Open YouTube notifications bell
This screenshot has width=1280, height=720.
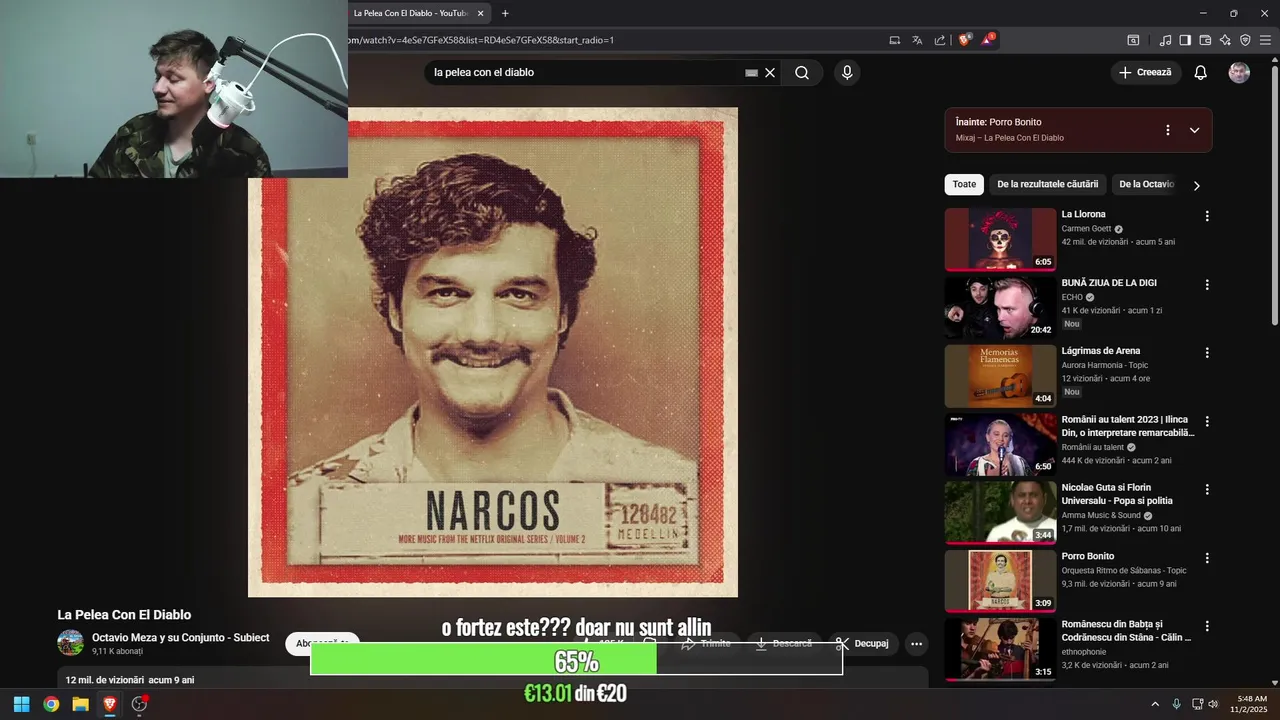1201,72
